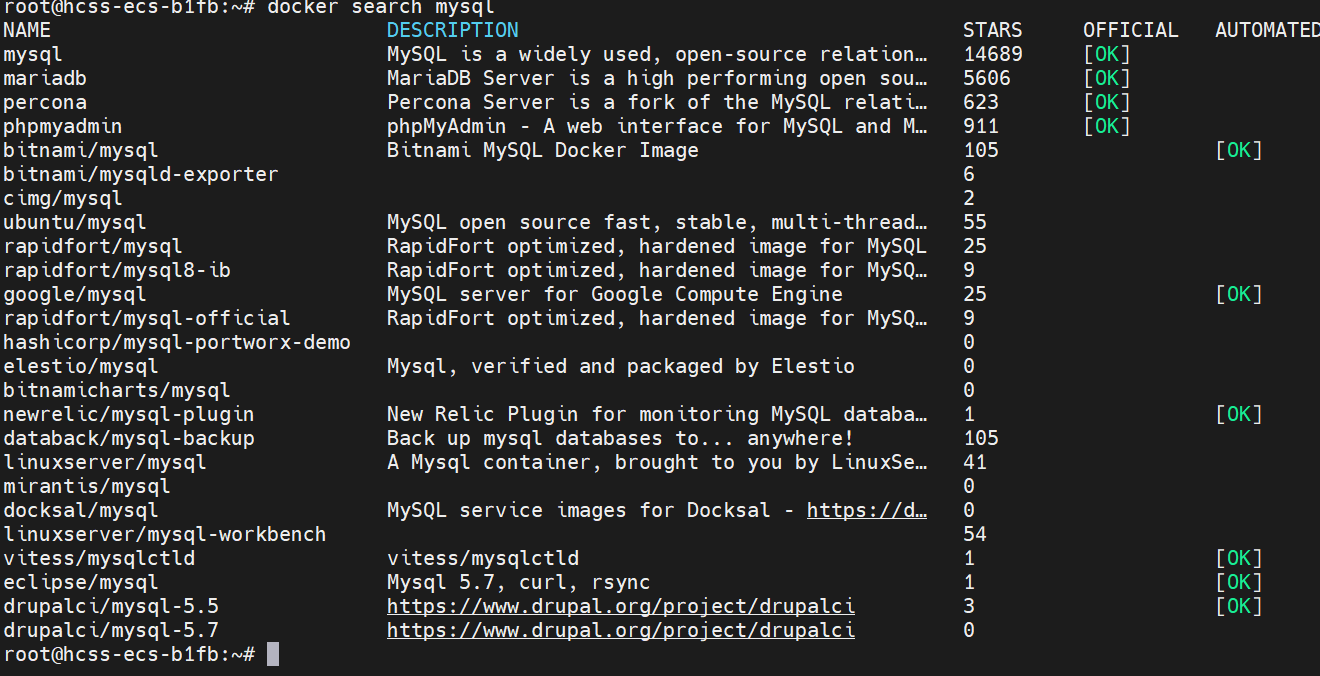The height and width of the screenshot is (676, 1320).
Task: Click description "Mysql 5.7, curl, rsync"
Action: coord(519,583)
